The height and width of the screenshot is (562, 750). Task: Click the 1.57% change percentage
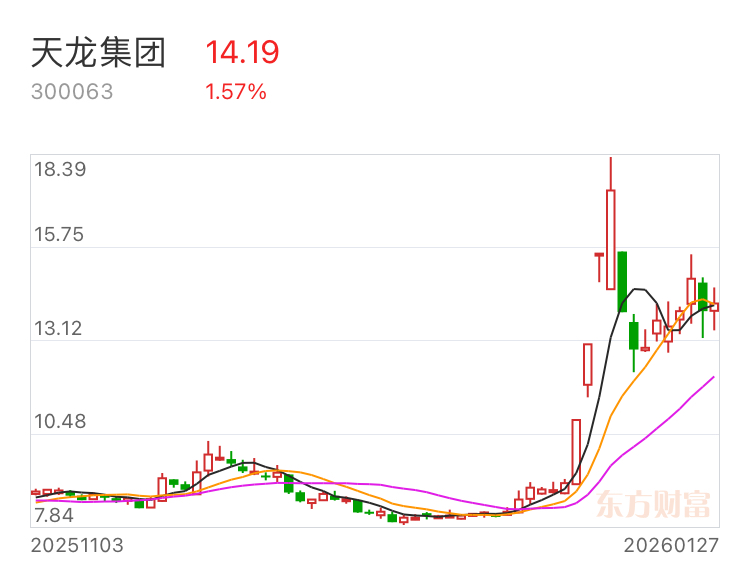[236, 92]
